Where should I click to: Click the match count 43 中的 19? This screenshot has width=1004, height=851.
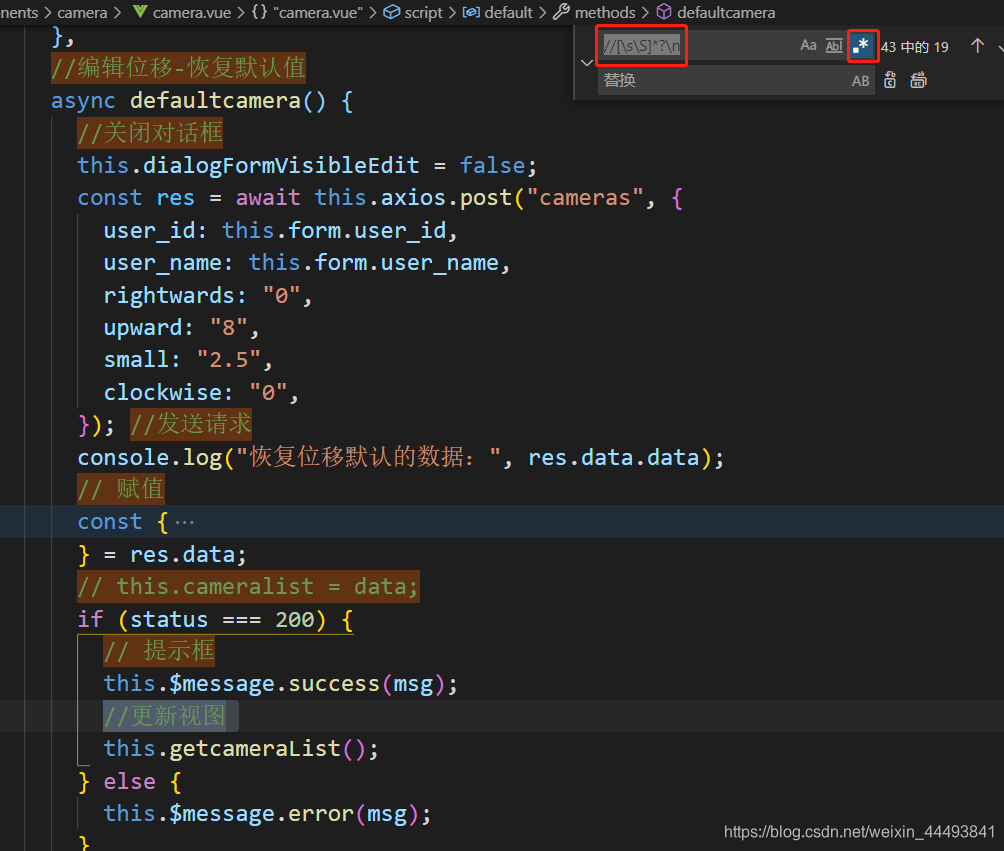click(x=914, y=47)
